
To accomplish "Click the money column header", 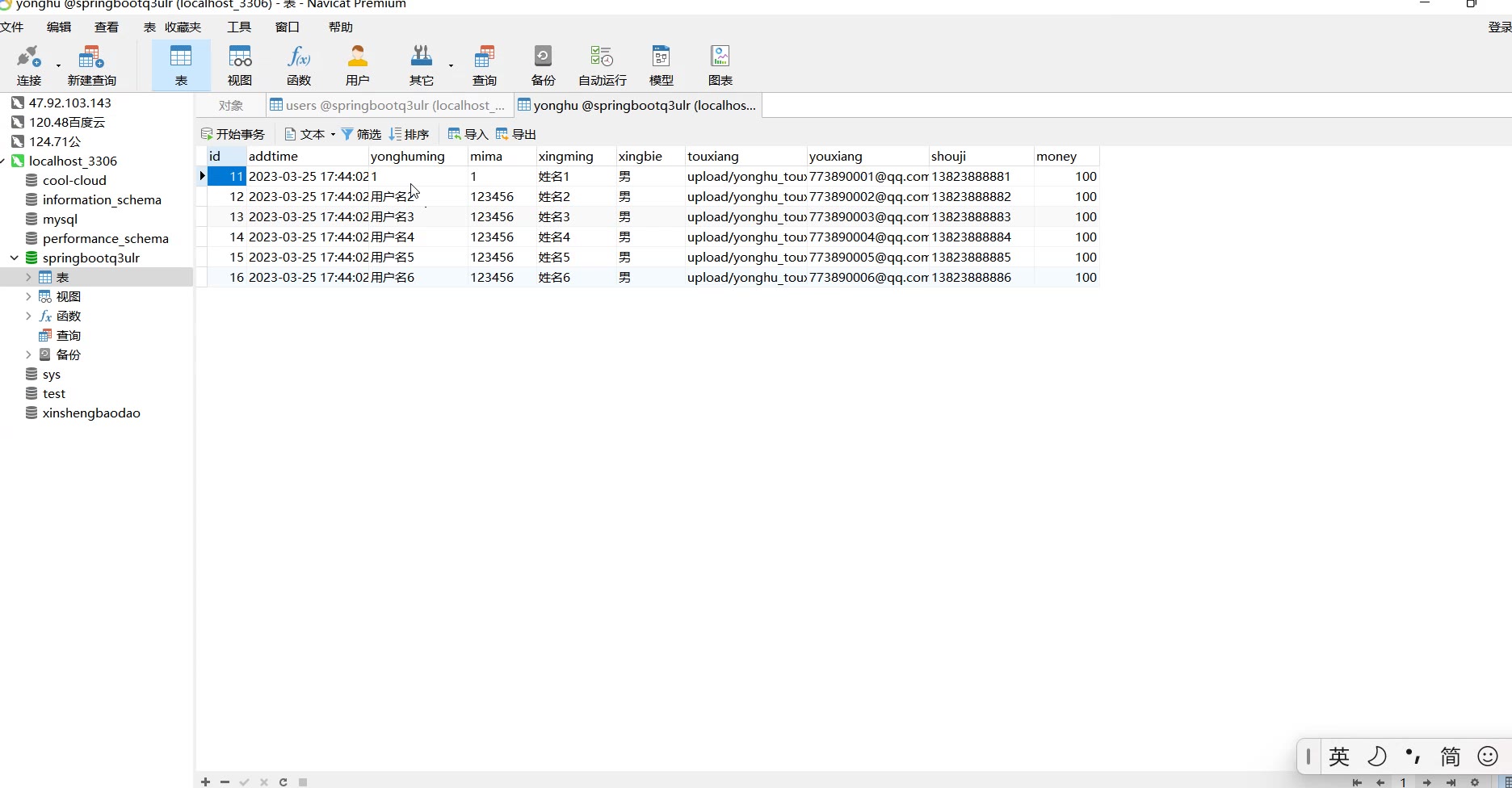I will tap(1066, 156).
